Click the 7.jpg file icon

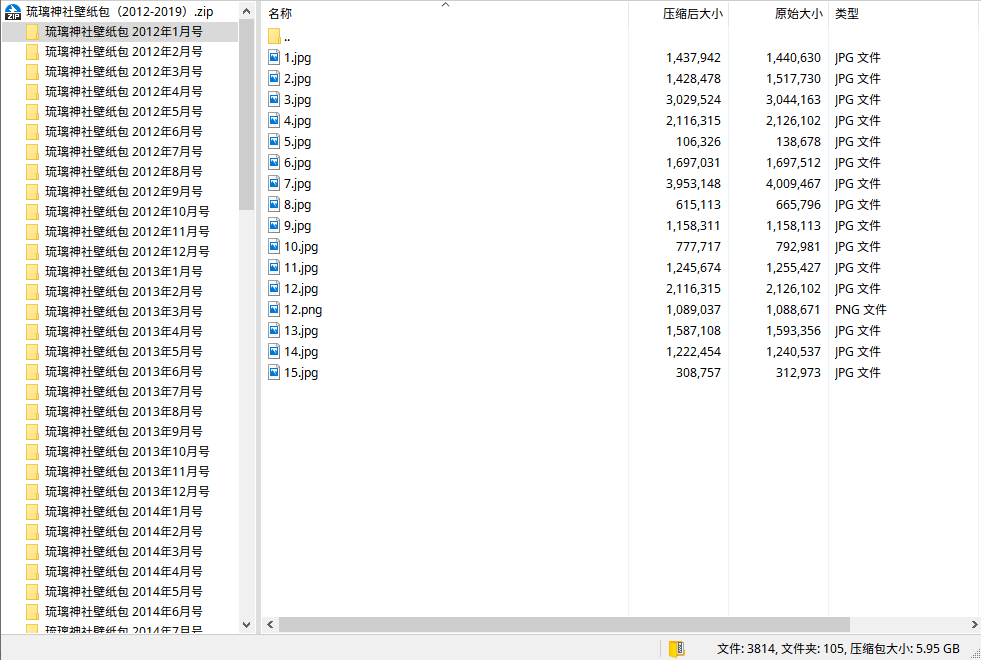(275, 184)
